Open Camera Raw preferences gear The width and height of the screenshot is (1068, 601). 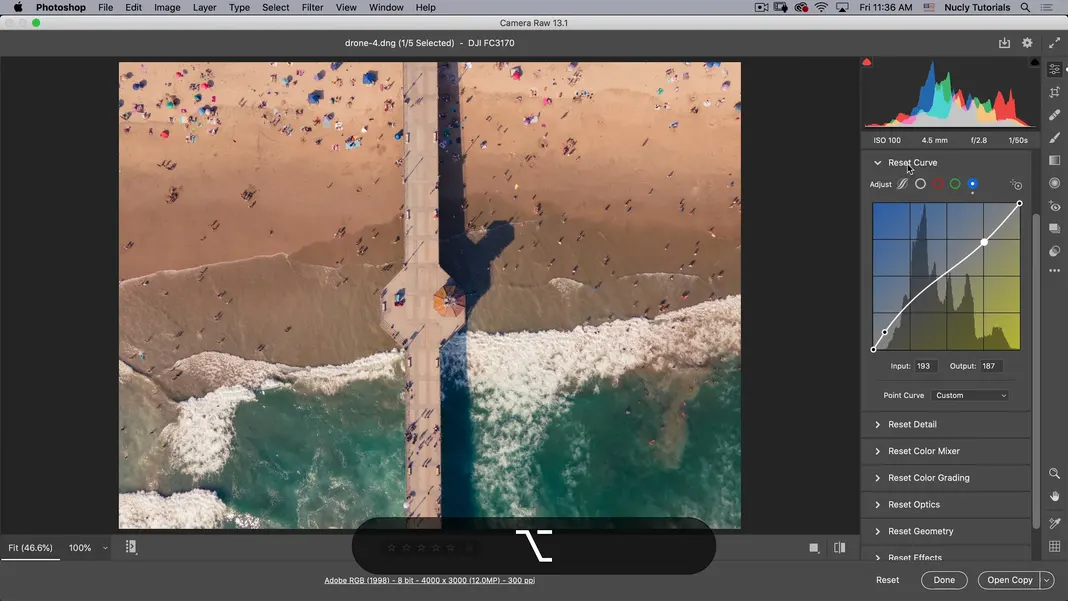click(x=1027, y=43)
